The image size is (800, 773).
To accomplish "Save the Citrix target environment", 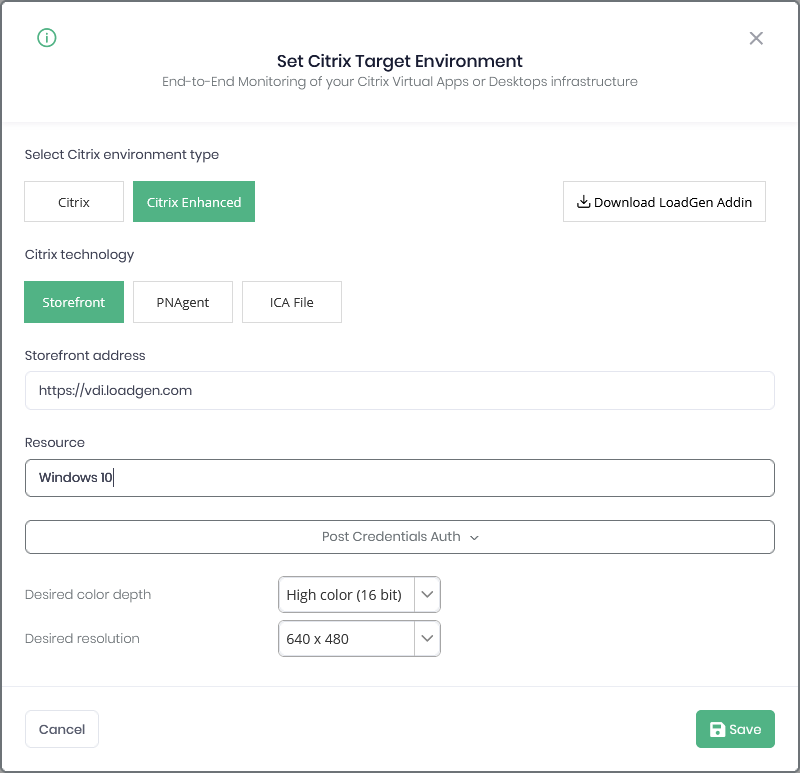I will (735, 729).
